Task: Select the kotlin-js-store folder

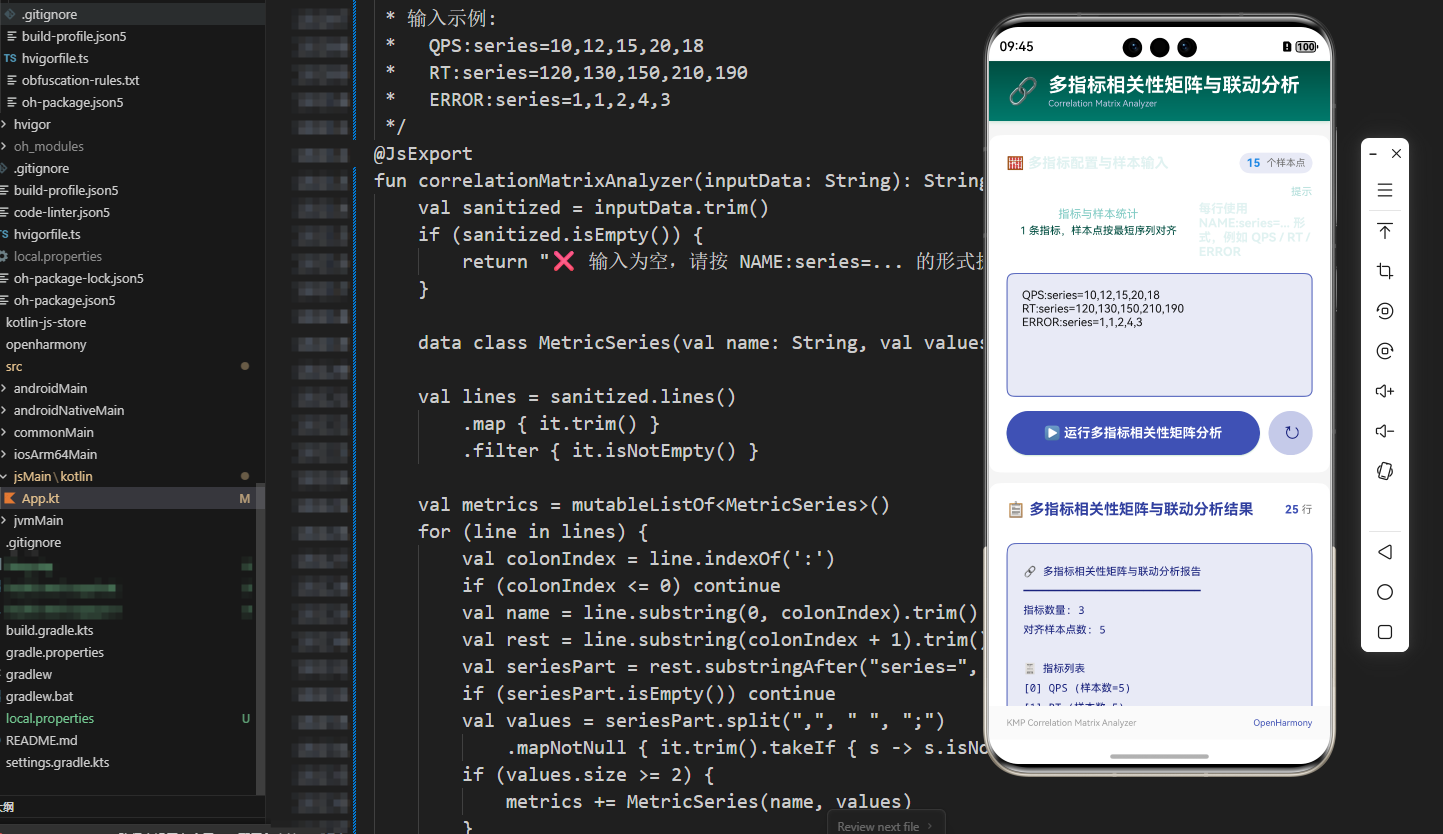Action: click(46, 322)
